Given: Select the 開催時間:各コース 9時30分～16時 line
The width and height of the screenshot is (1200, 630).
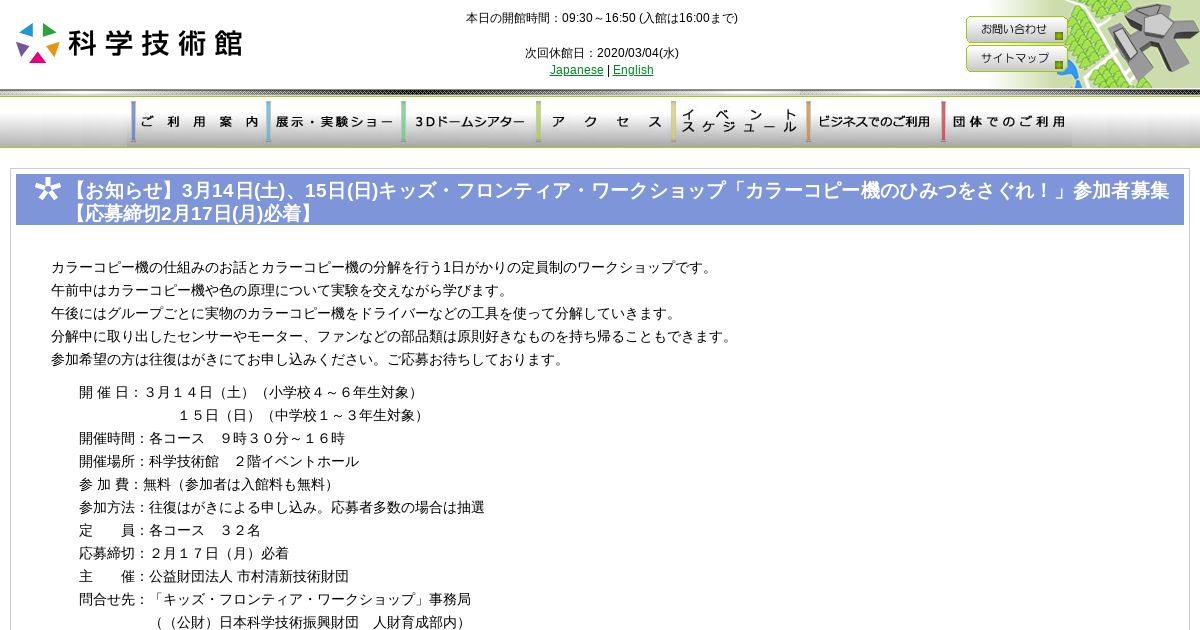Looking at the screenshot, I should 212,438.
